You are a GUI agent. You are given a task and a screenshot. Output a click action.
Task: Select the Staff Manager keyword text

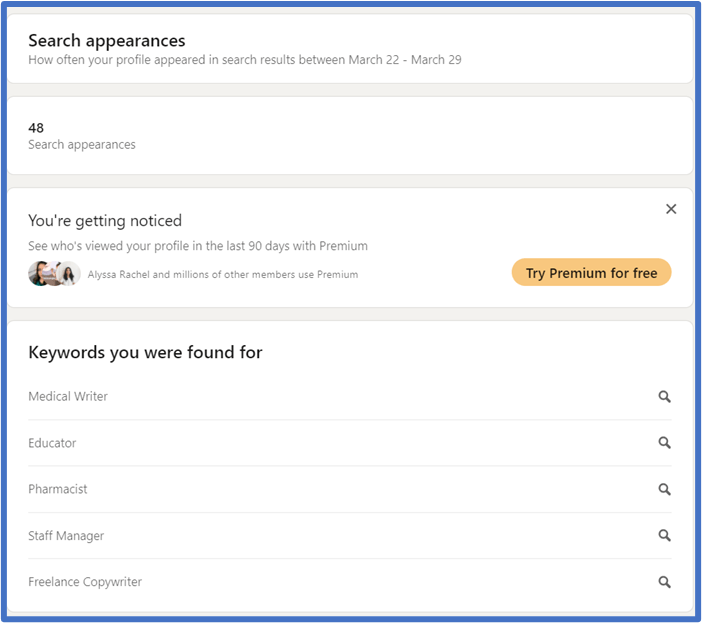click(x=66, y=536)
